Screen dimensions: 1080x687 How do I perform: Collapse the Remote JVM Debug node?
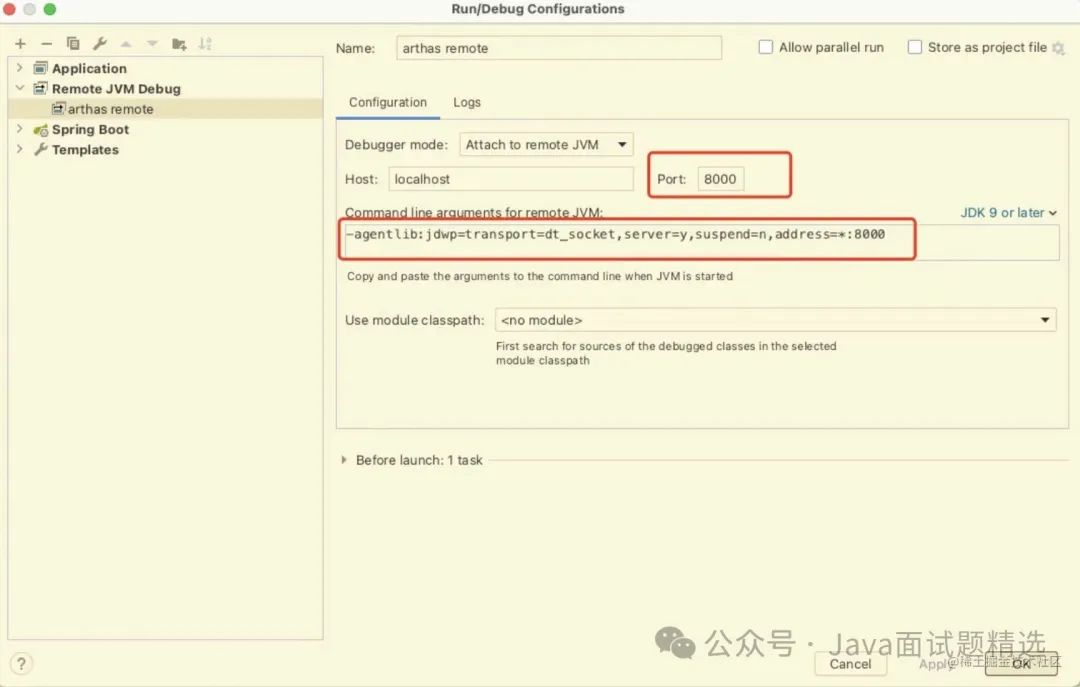(19, 88)
